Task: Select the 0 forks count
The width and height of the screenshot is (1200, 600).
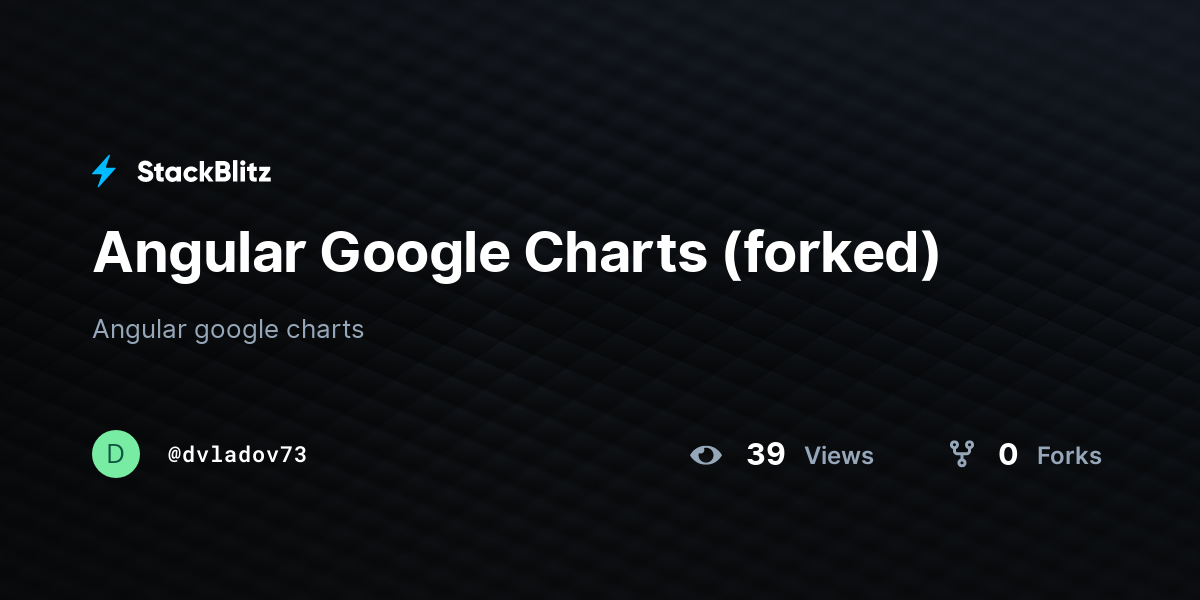Action: (1008, 455)
